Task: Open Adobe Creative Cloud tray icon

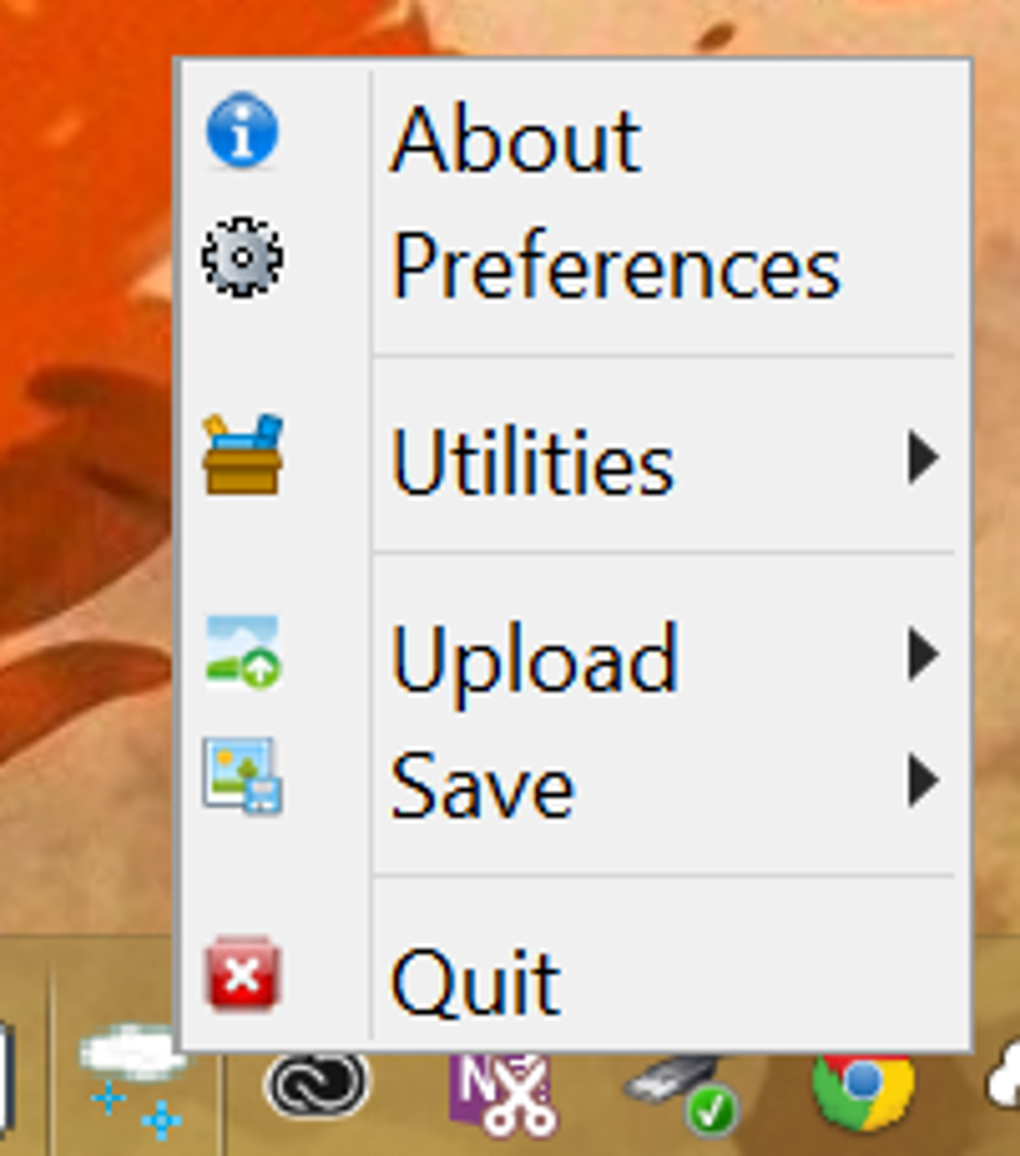Action: click(317, 1084)
